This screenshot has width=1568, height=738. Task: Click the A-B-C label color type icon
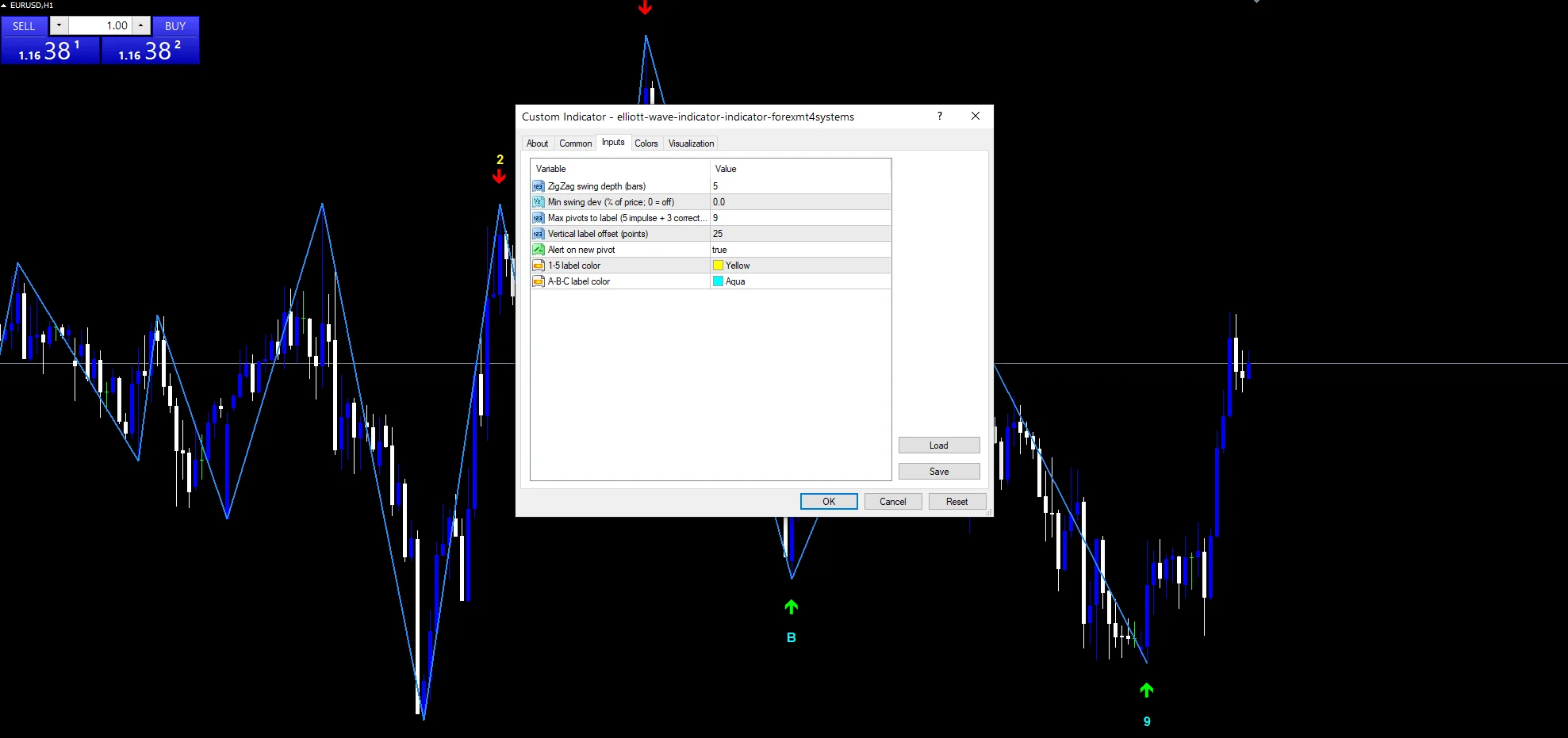[x=539, y=281]
